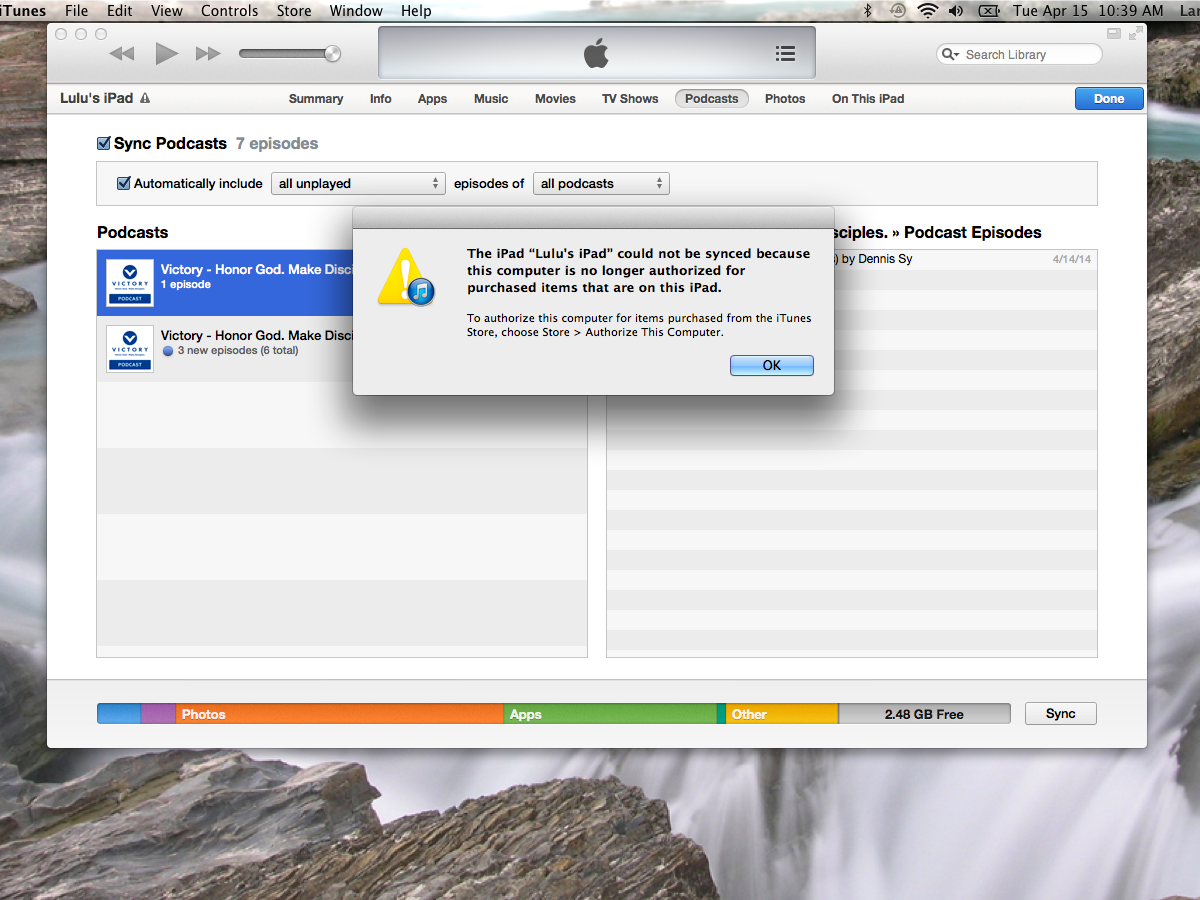The width and height of the screenshot is (1200, 900).
Task: Toggle the Automatically include checkbox
Action: 124,183
